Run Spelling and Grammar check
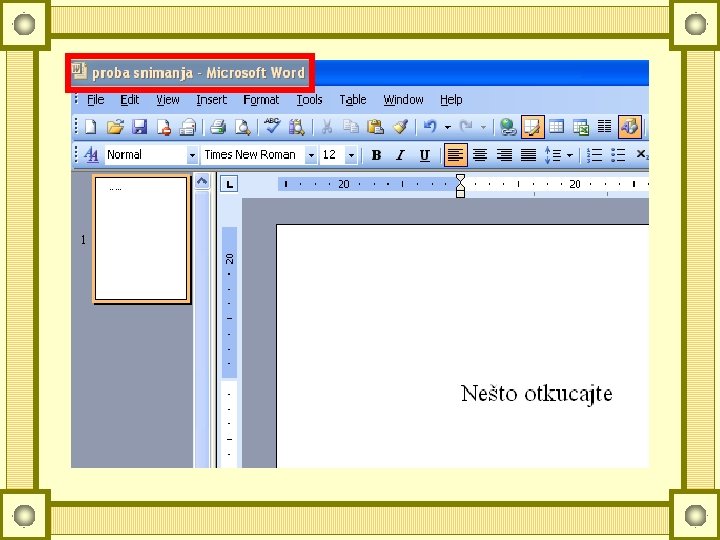Viewport: 720px width, 540px height. [x=272, y=126]
